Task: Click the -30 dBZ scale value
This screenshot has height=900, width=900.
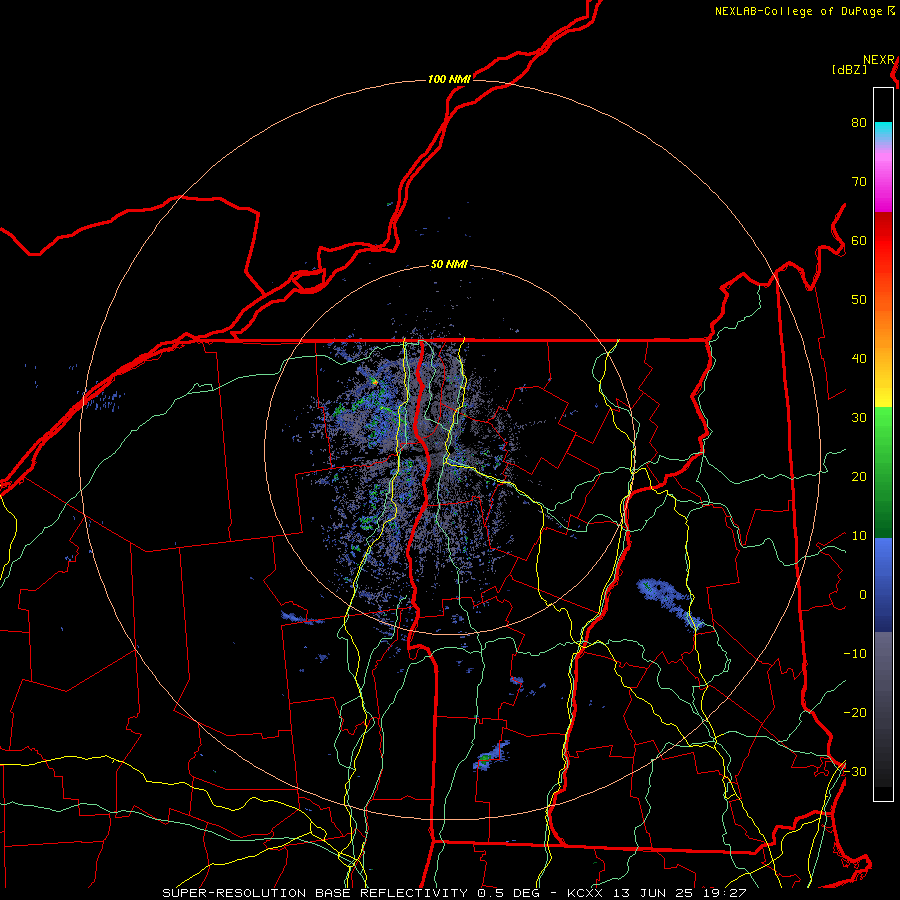Action: 855,771
